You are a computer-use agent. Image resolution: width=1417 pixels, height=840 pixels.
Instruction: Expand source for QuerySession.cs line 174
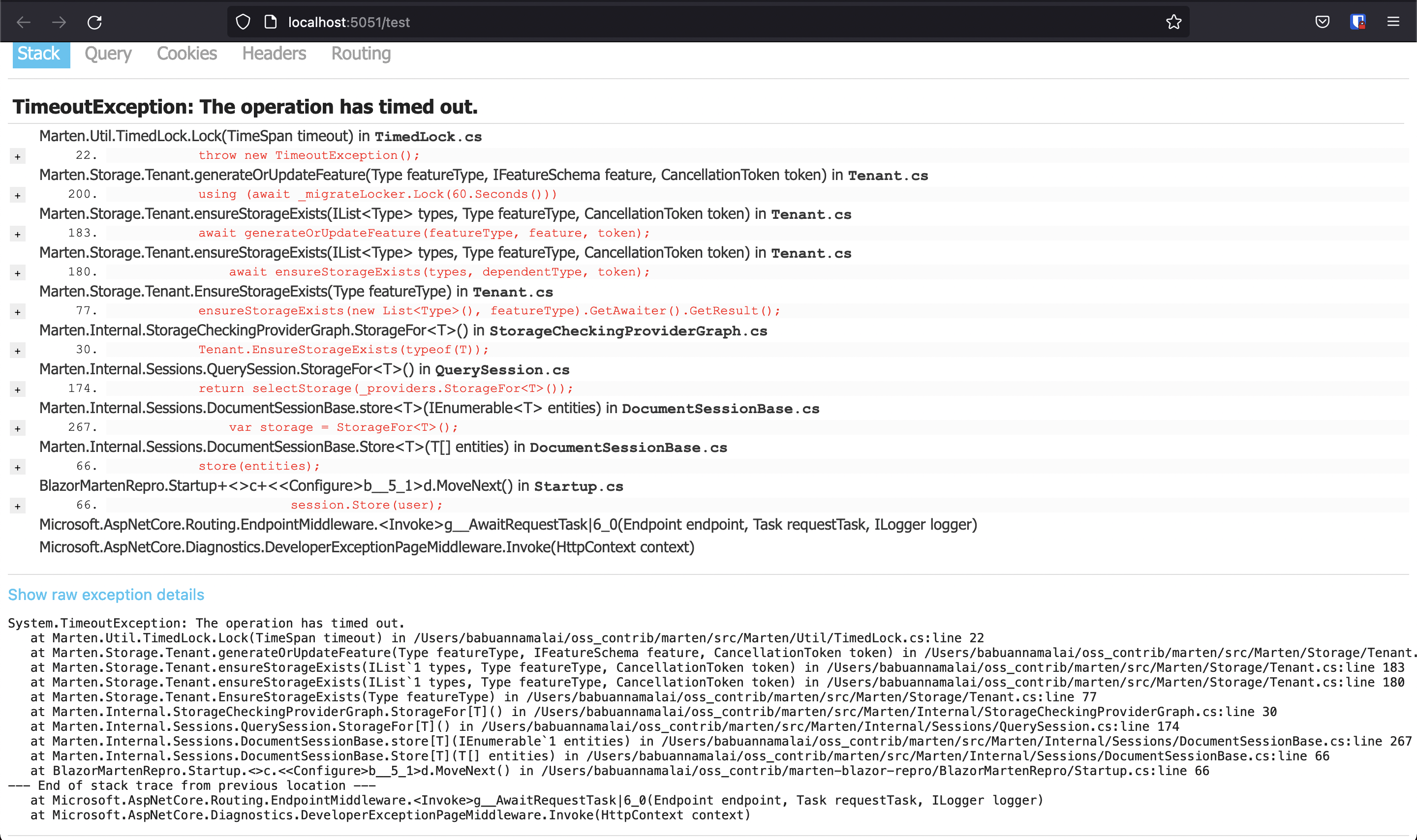[x=18, y=390]
